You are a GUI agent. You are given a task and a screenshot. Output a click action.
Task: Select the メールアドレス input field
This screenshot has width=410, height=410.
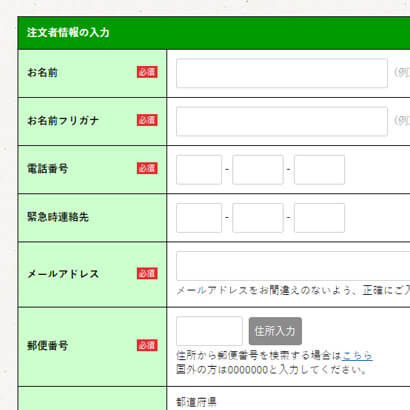(293, 266)
